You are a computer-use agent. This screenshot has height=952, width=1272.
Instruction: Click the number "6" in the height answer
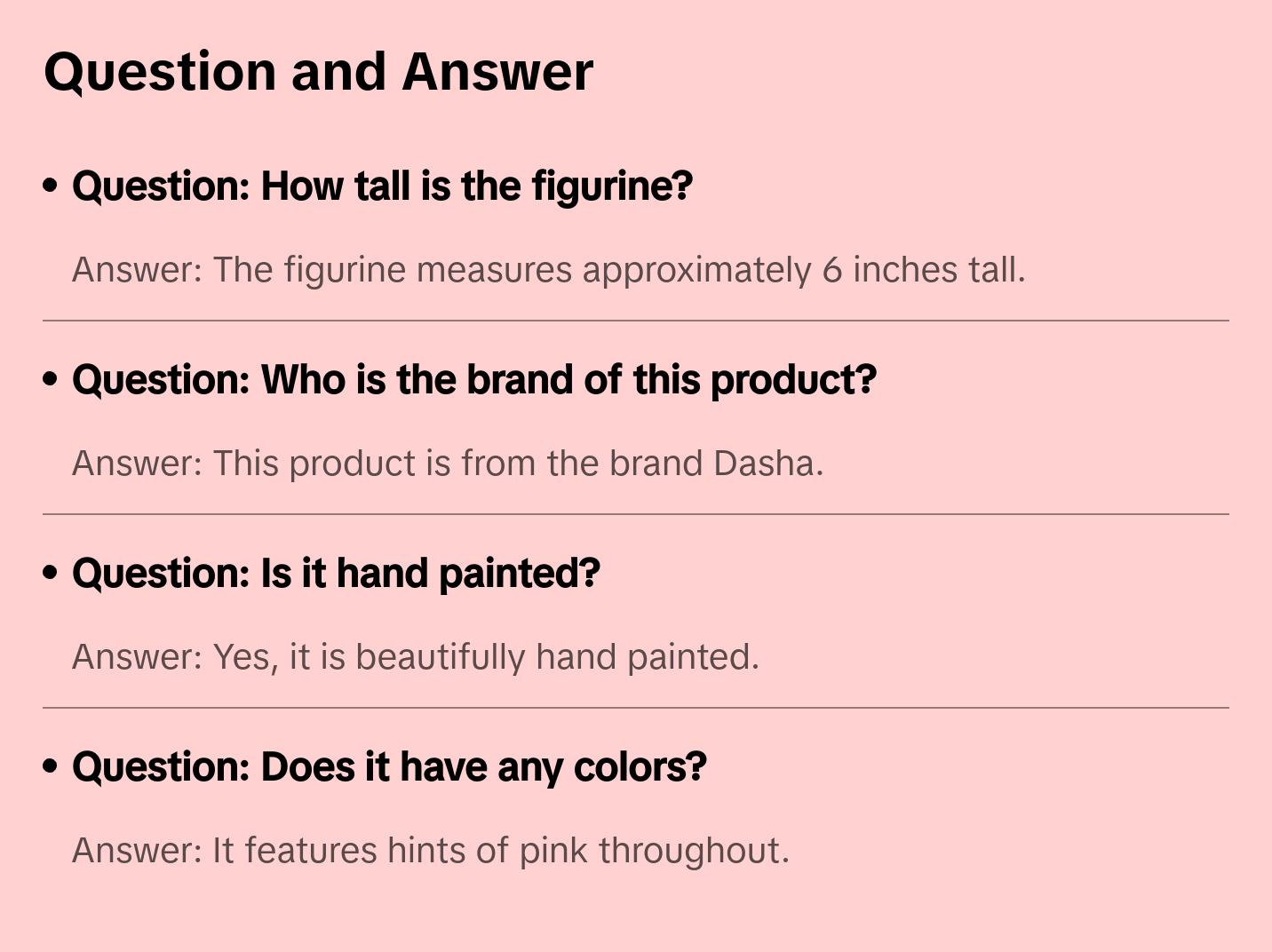831,270
